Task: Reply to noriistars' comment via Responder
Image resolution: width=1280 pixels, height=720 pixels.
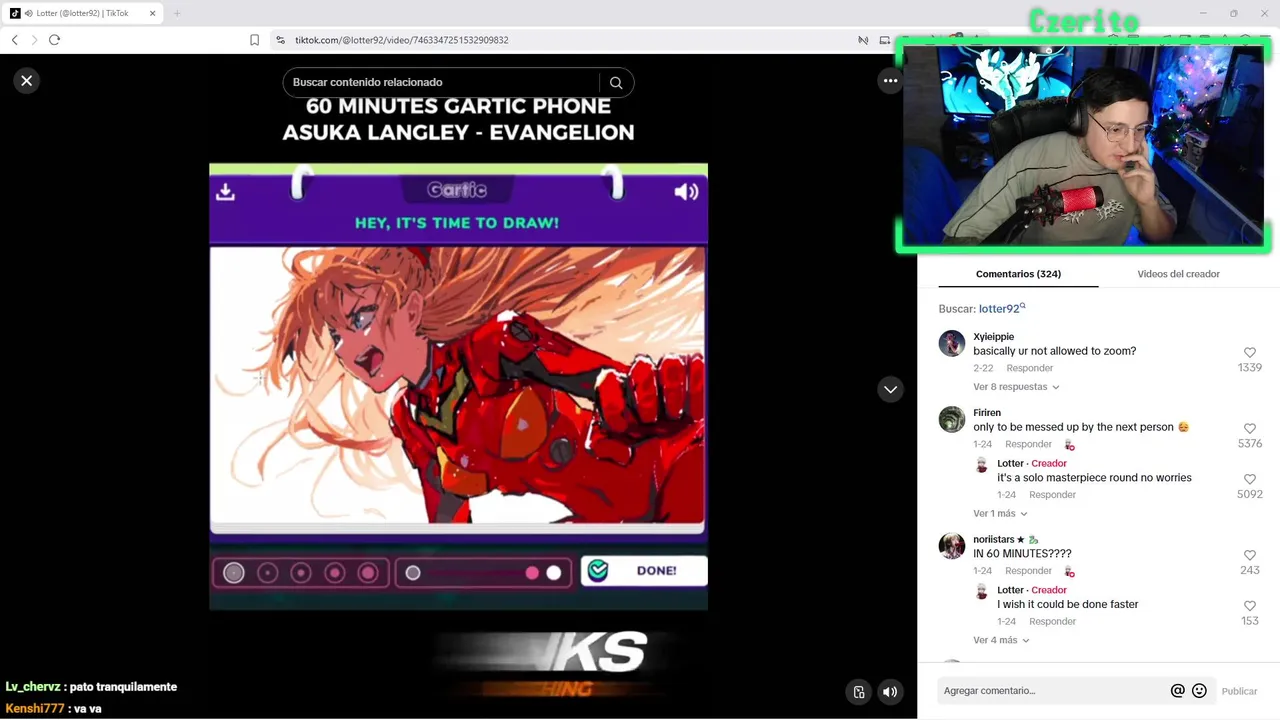Action: [x=1028, y=571]
